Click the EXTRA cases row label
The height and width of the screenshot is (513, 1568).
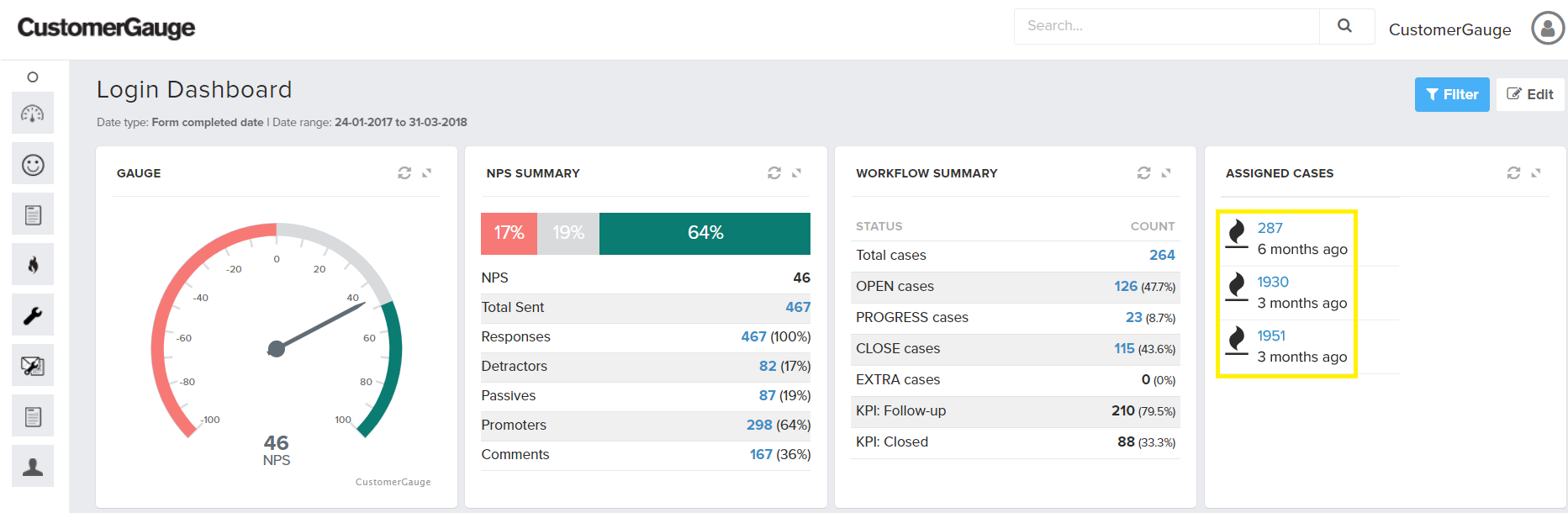(x=898, y=379)
